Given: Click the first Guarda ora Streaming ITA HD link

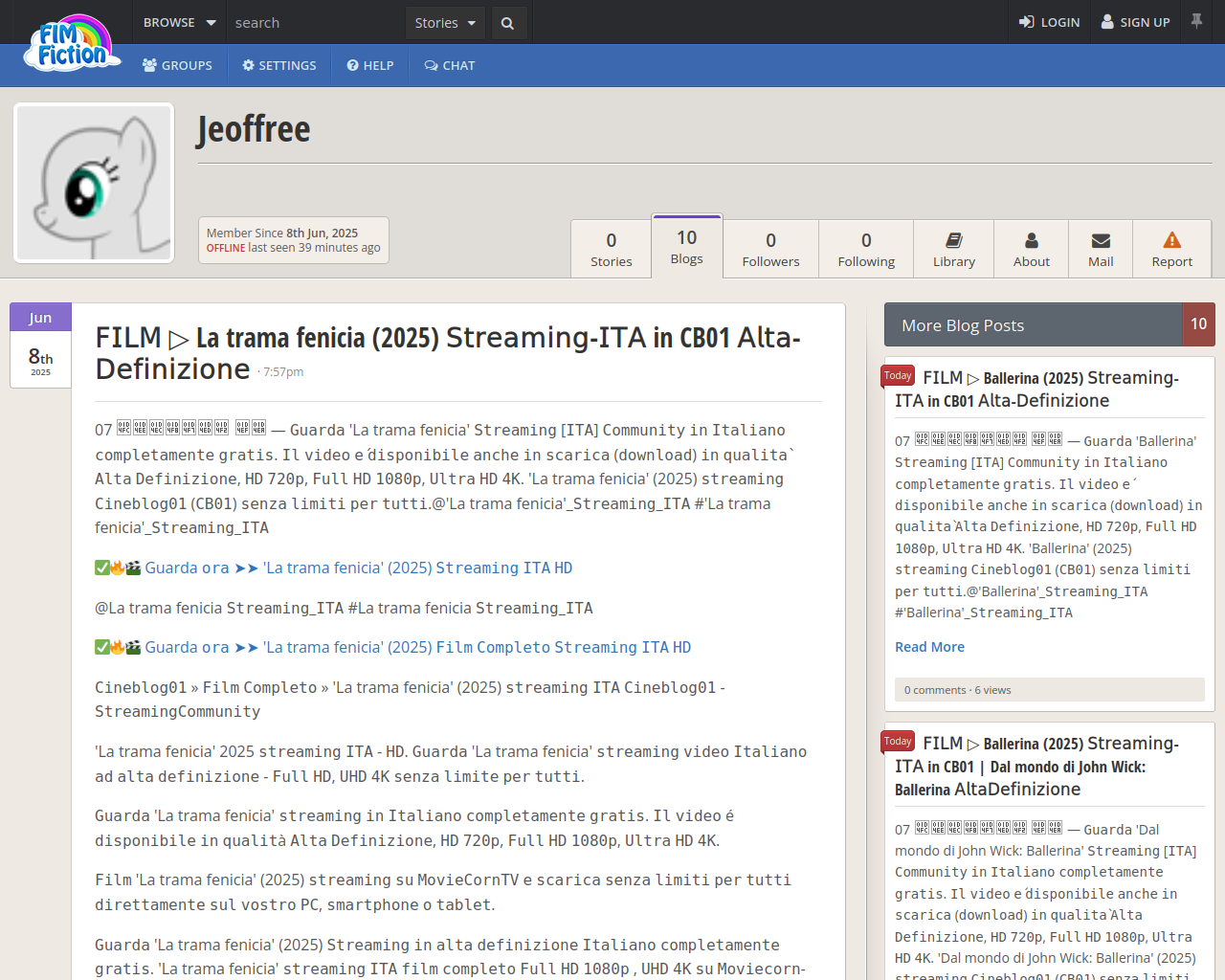Looking at the screenshot, I should point(359,568).
